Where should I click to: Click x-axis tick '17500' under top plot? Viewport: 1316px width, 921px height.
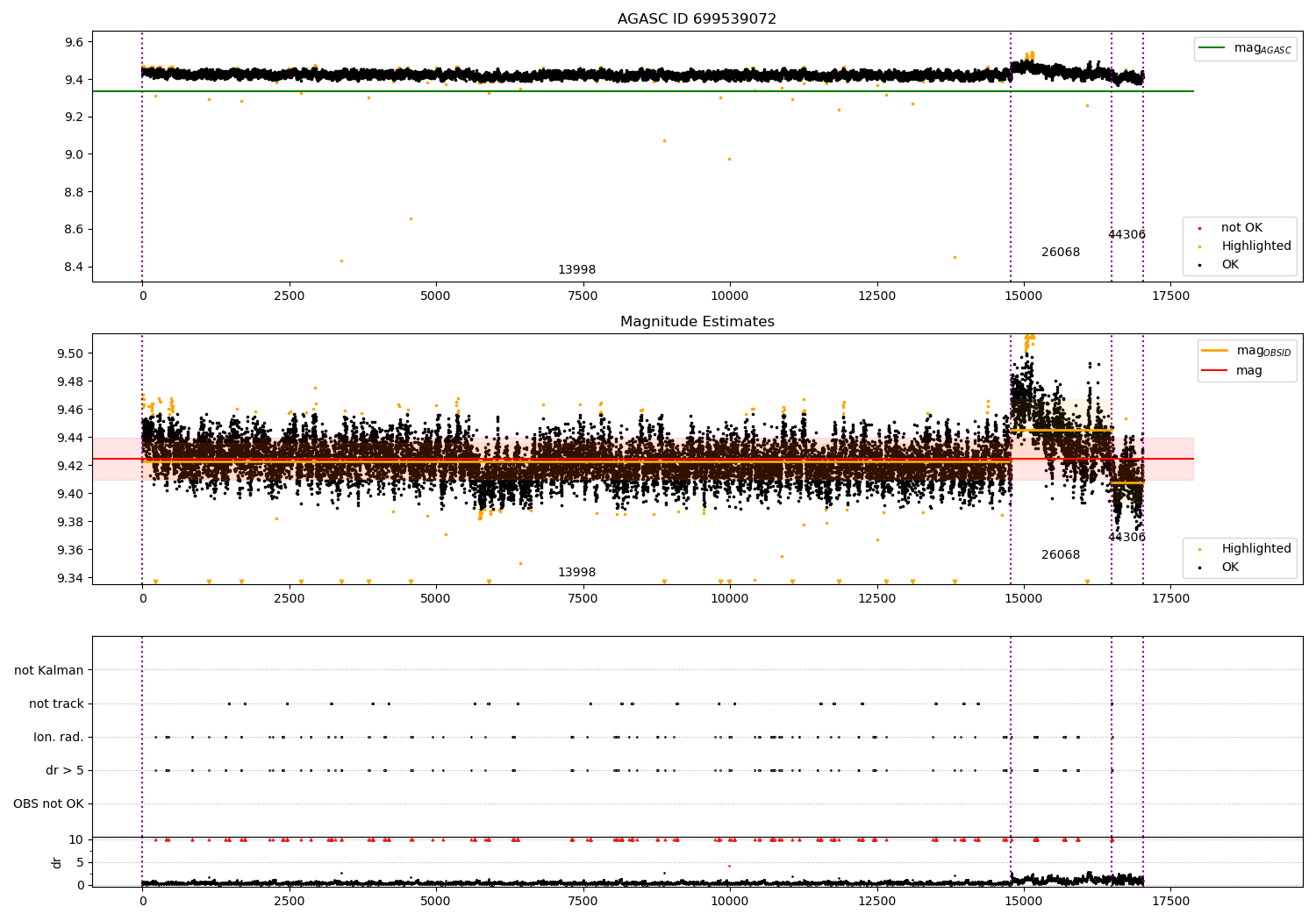1169,296
